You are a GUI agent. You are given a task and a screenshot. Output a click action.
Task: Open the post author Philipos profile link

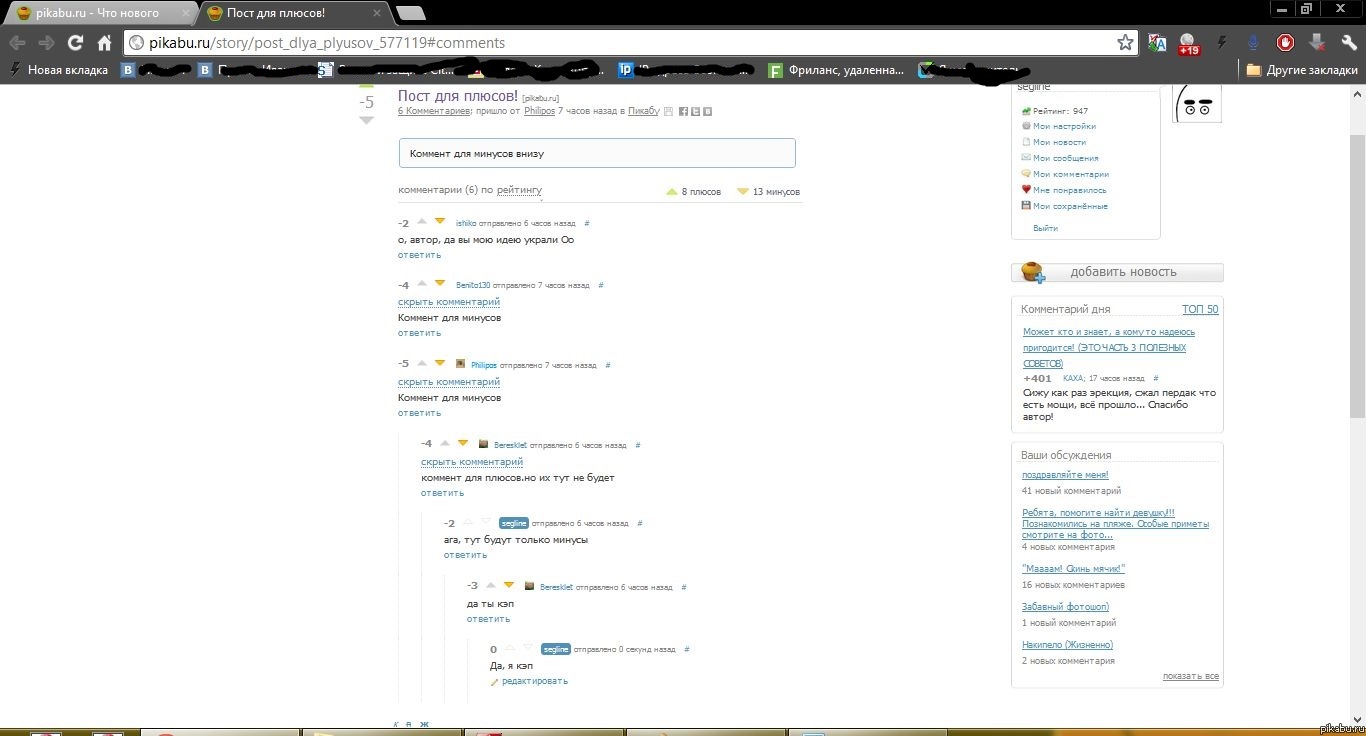click(539, 111)
